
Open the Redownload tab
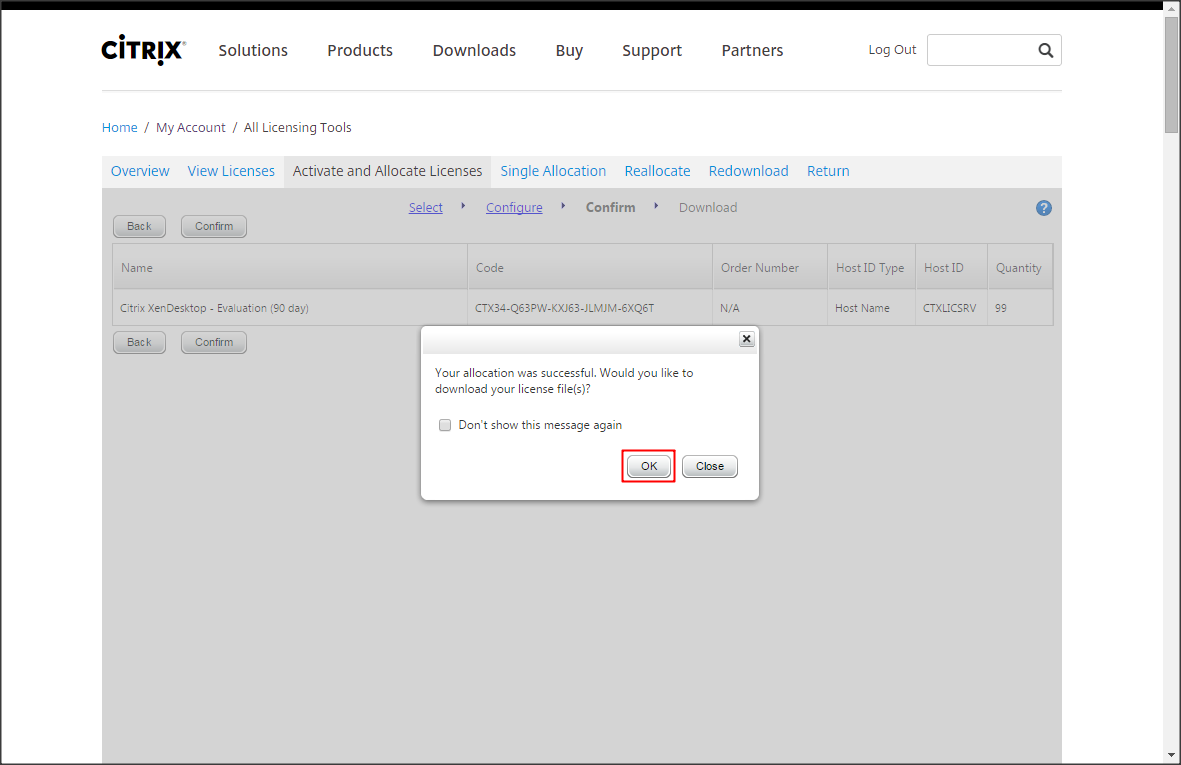[x=748, y=171]
